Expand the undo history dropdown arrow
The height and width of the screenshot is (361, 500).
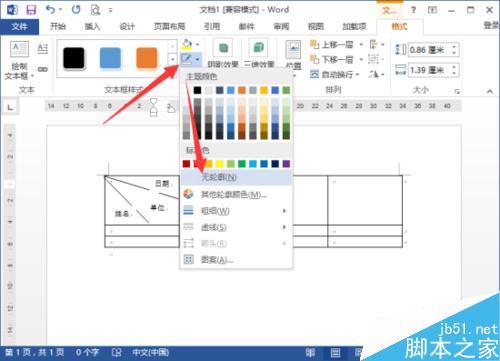tap(61, 9)
